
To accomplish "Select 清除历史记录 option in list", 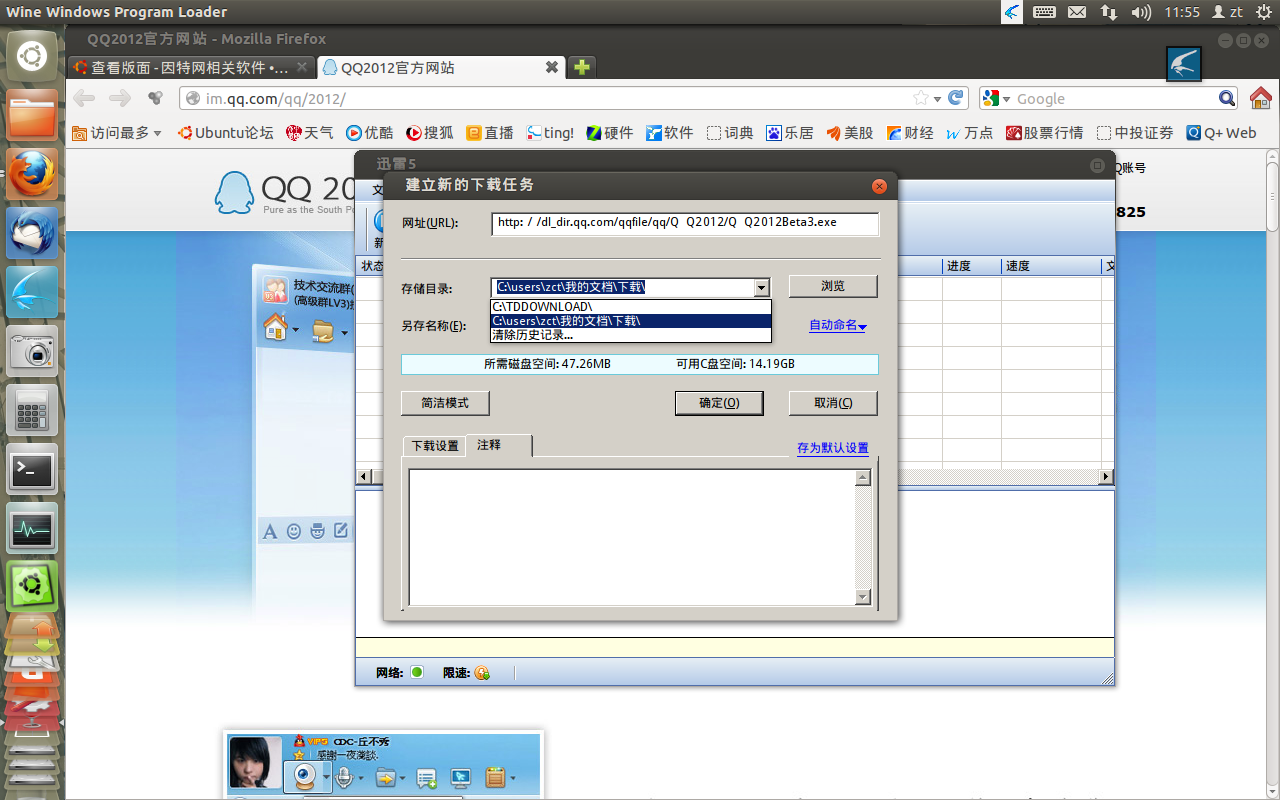I will 631,334.
